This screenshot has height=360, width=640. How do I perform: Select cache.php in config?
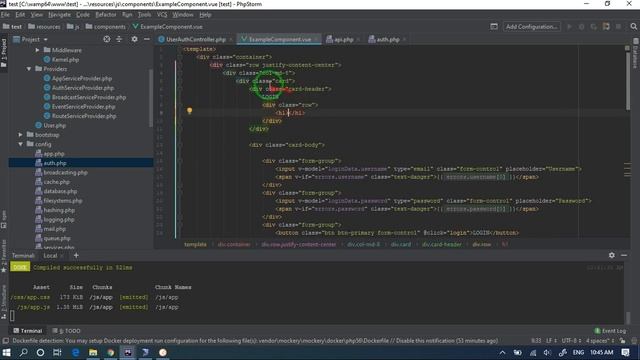(56, 182)
